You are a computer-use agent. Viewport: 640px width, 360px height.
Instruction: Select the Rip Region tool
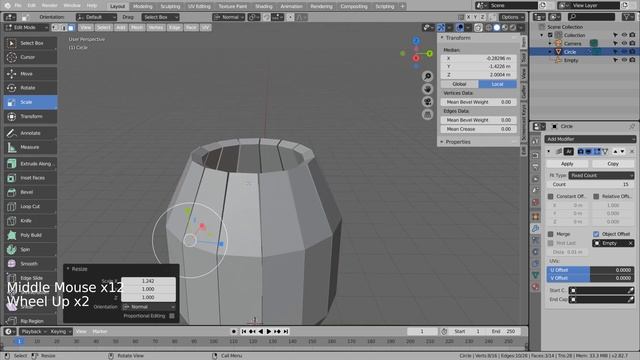pos(31,321)
